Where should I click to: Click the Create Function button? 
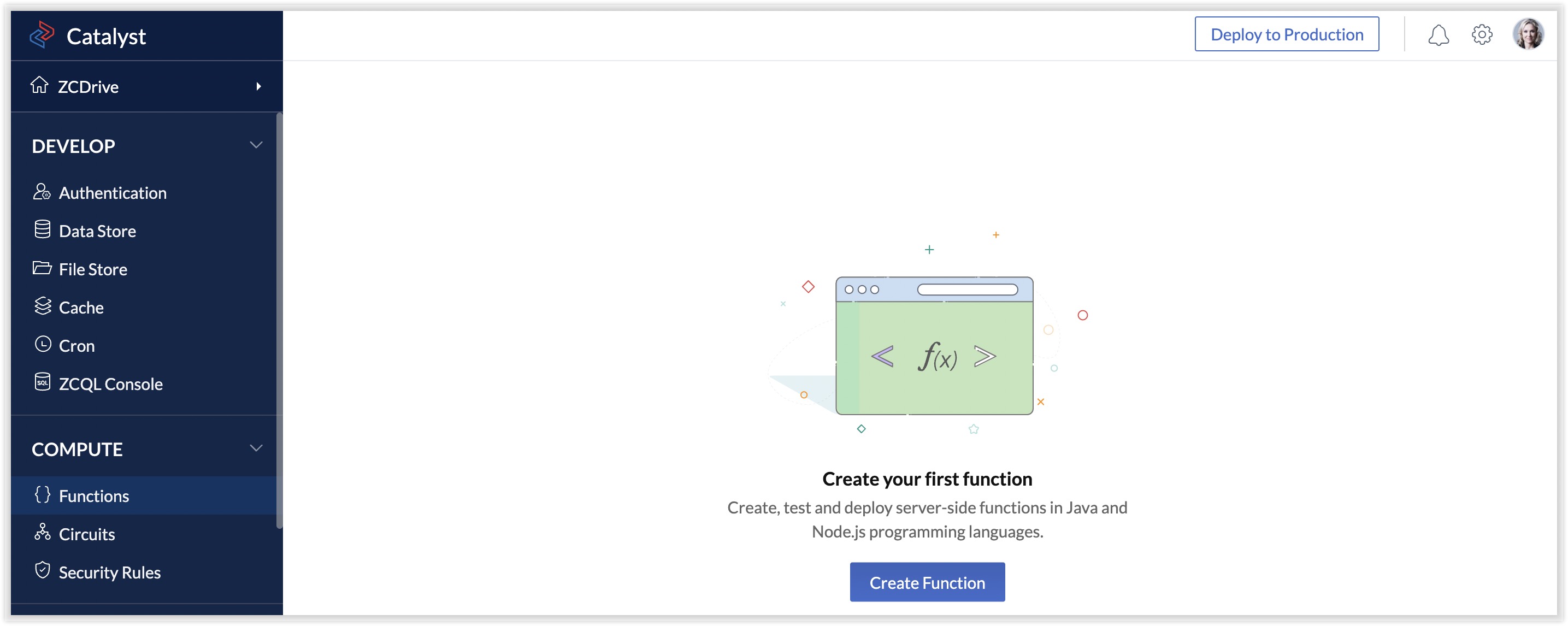point(927,583)
